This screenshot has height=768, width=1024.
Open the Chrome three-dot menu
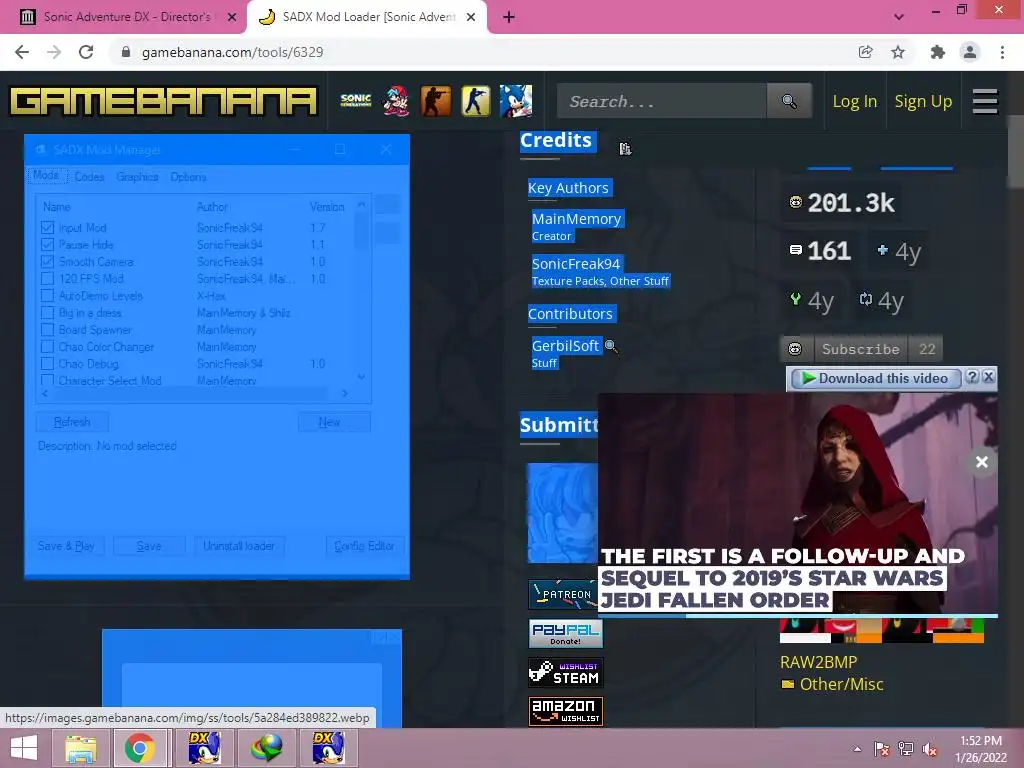click(1002, 52)
